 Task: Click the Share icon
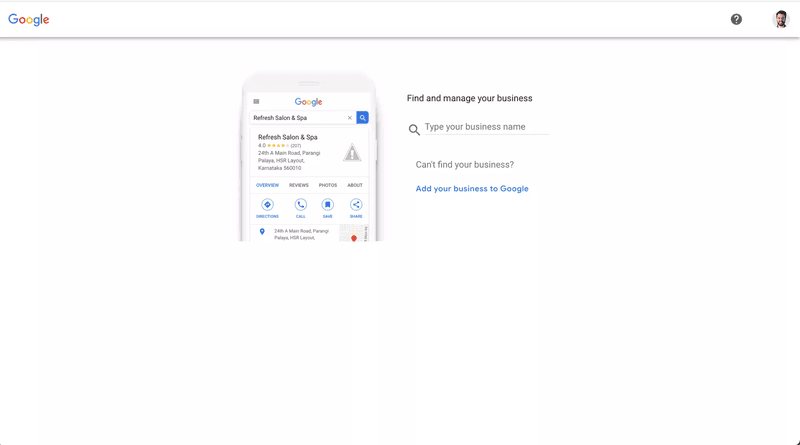point(356,205)
